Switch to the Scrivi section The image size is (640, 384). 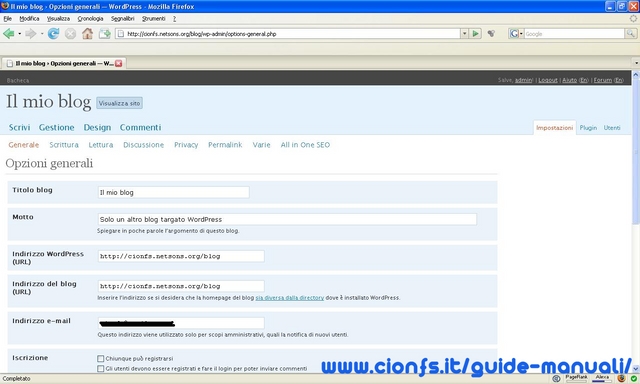[20, 127]
